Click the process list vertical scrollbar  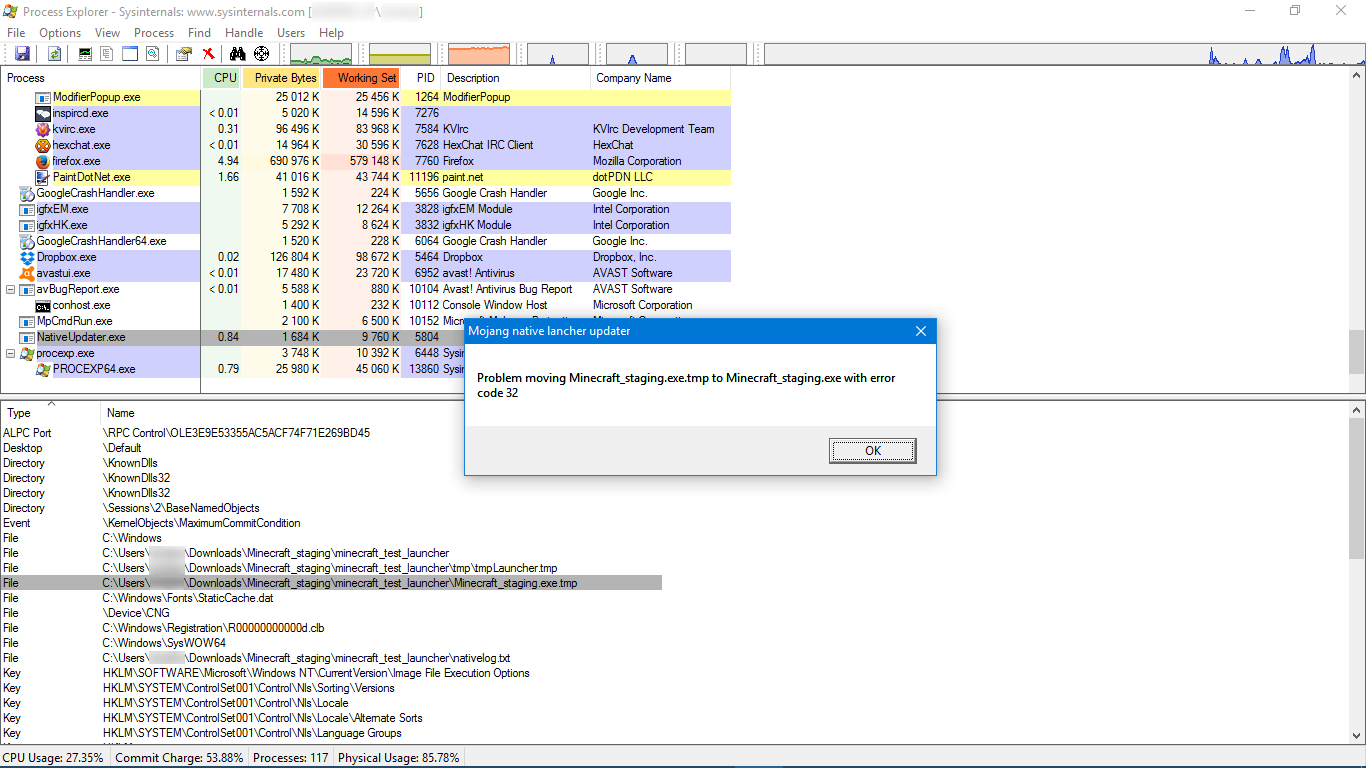(x=1356, y=230)
